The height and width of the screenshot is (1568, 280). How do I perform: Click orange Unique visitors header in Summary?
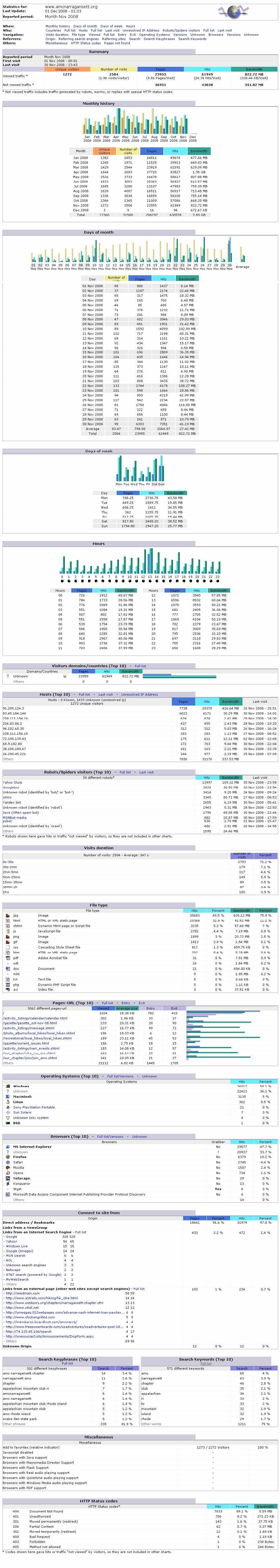coord(67,69)
